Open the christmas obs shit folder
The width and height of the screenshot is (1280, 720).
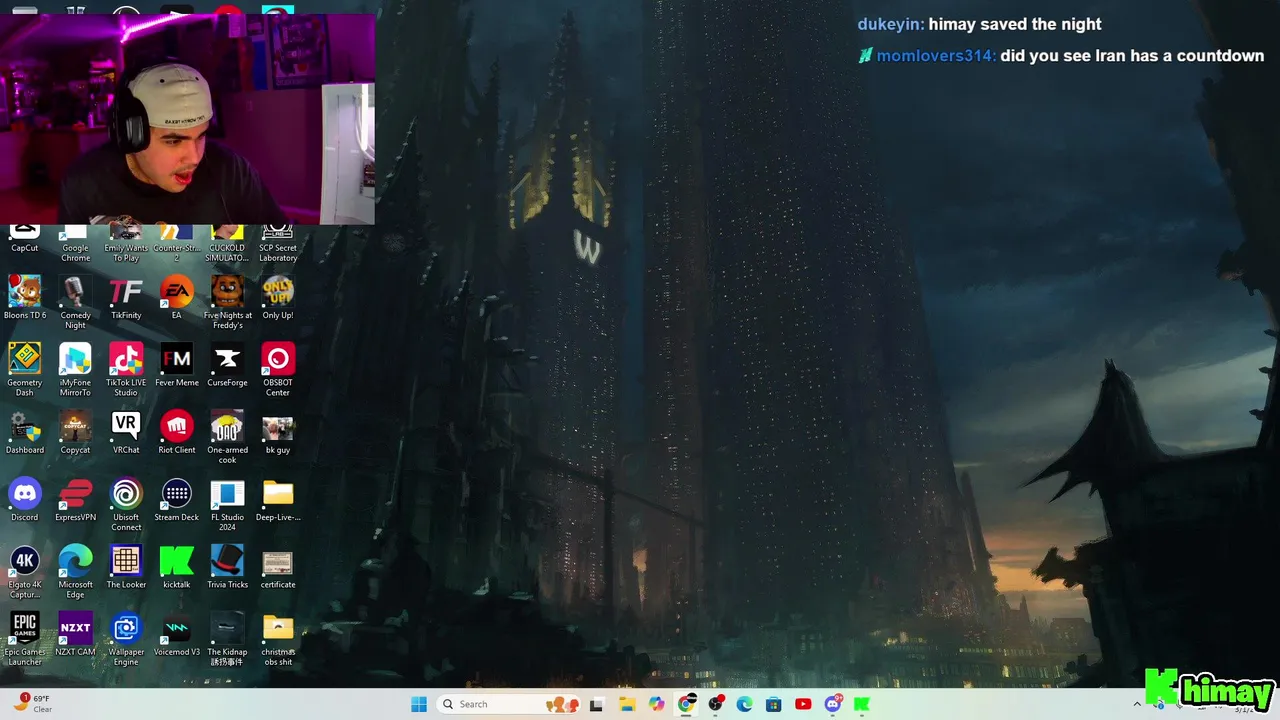pos(278,639)
